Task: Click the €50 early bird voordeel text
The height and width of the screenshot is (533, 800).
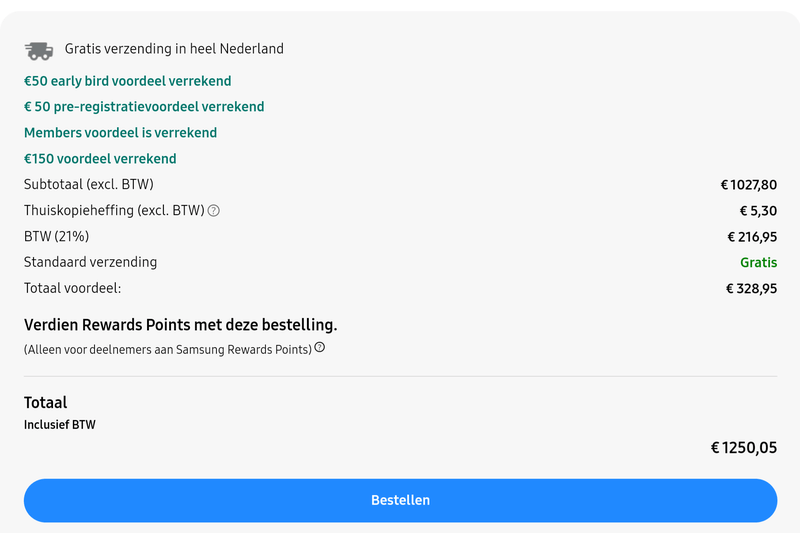Action: [127, 81]
